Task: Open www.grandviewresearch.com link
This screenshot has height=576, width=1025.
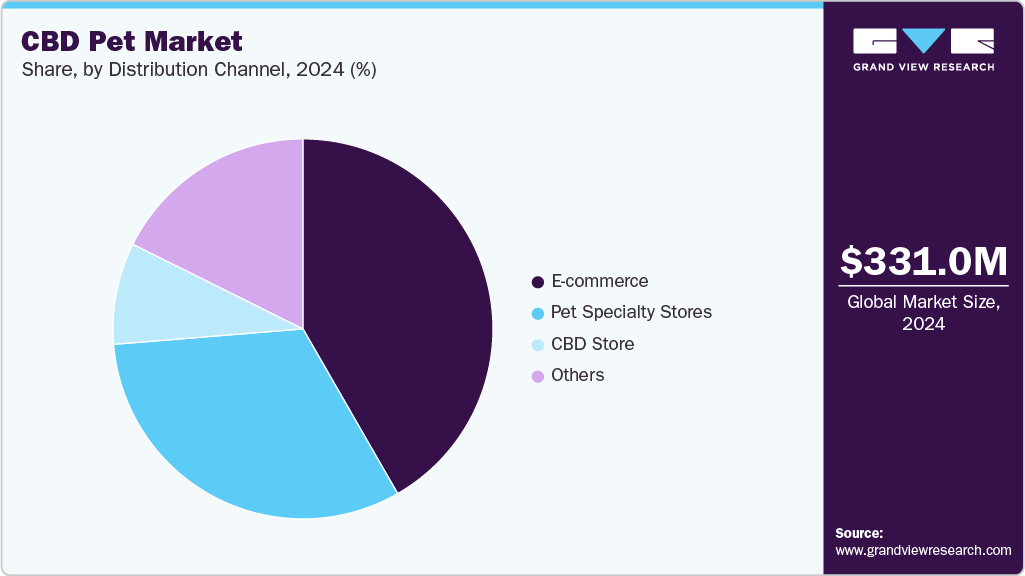Action: 922,548
